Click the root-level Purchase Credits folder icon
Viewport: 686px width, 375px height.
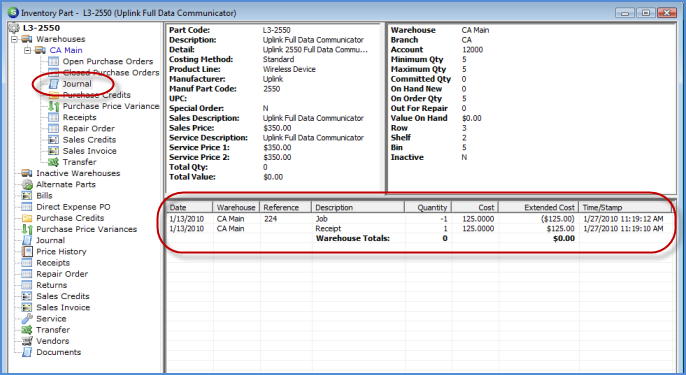pyautogui.click(x=27, y=218)
